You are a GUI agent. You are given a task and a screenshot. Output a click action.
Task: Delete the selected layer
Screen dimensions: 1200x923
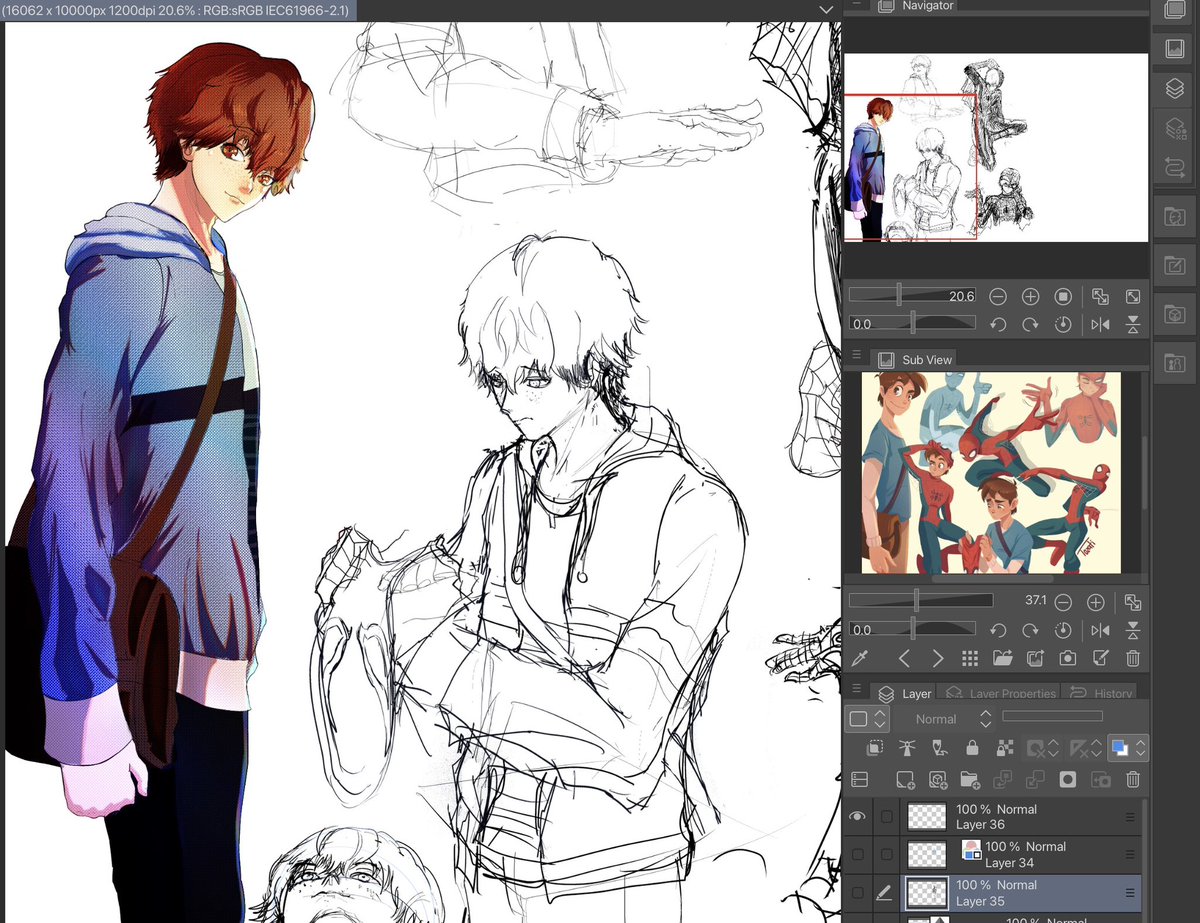(1133, 779)
